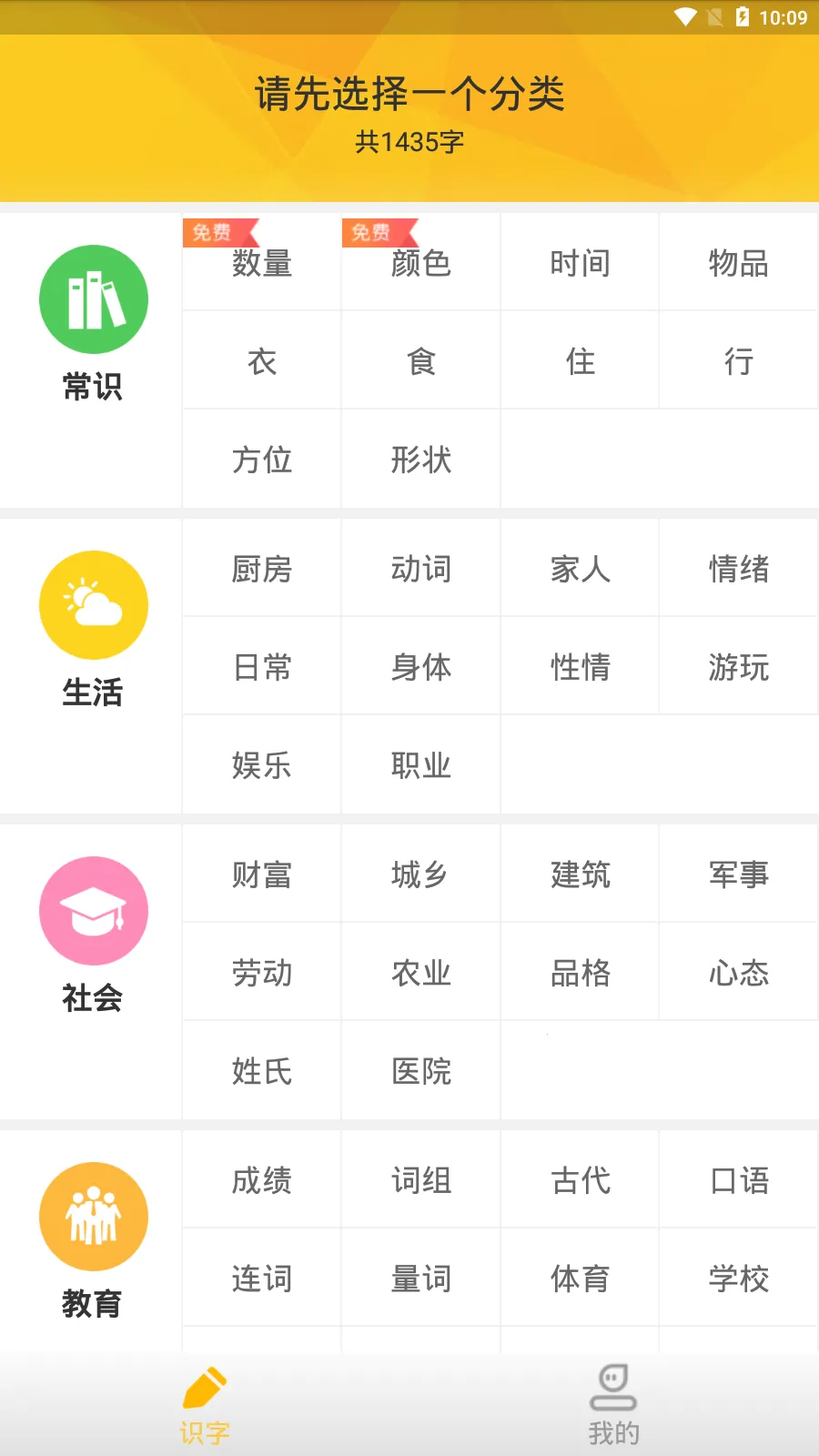Tap the green 常识 books icon

(93, 299)
